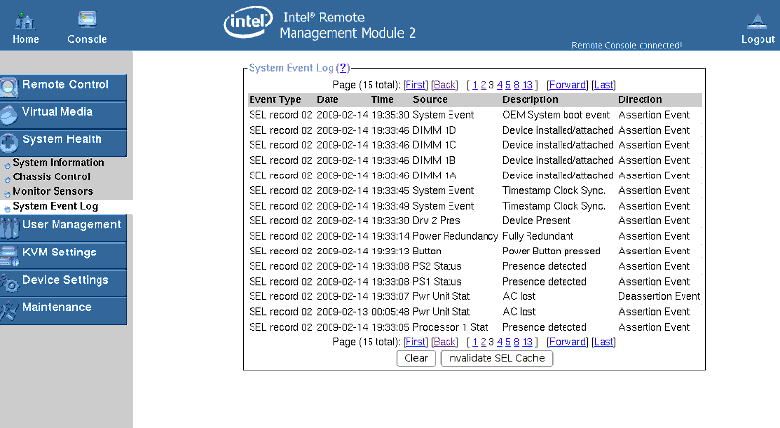Select Monitor Sensors submenu item
The image size is (780, 428).
click(53, 191)
